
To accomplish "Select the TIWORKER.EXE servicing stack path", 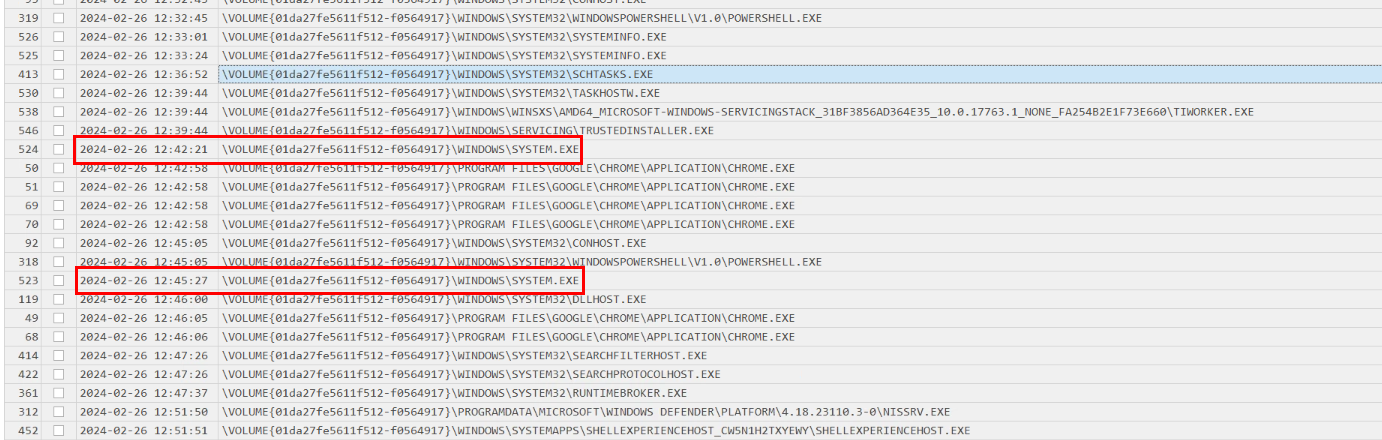I will [x=738, y=112].
